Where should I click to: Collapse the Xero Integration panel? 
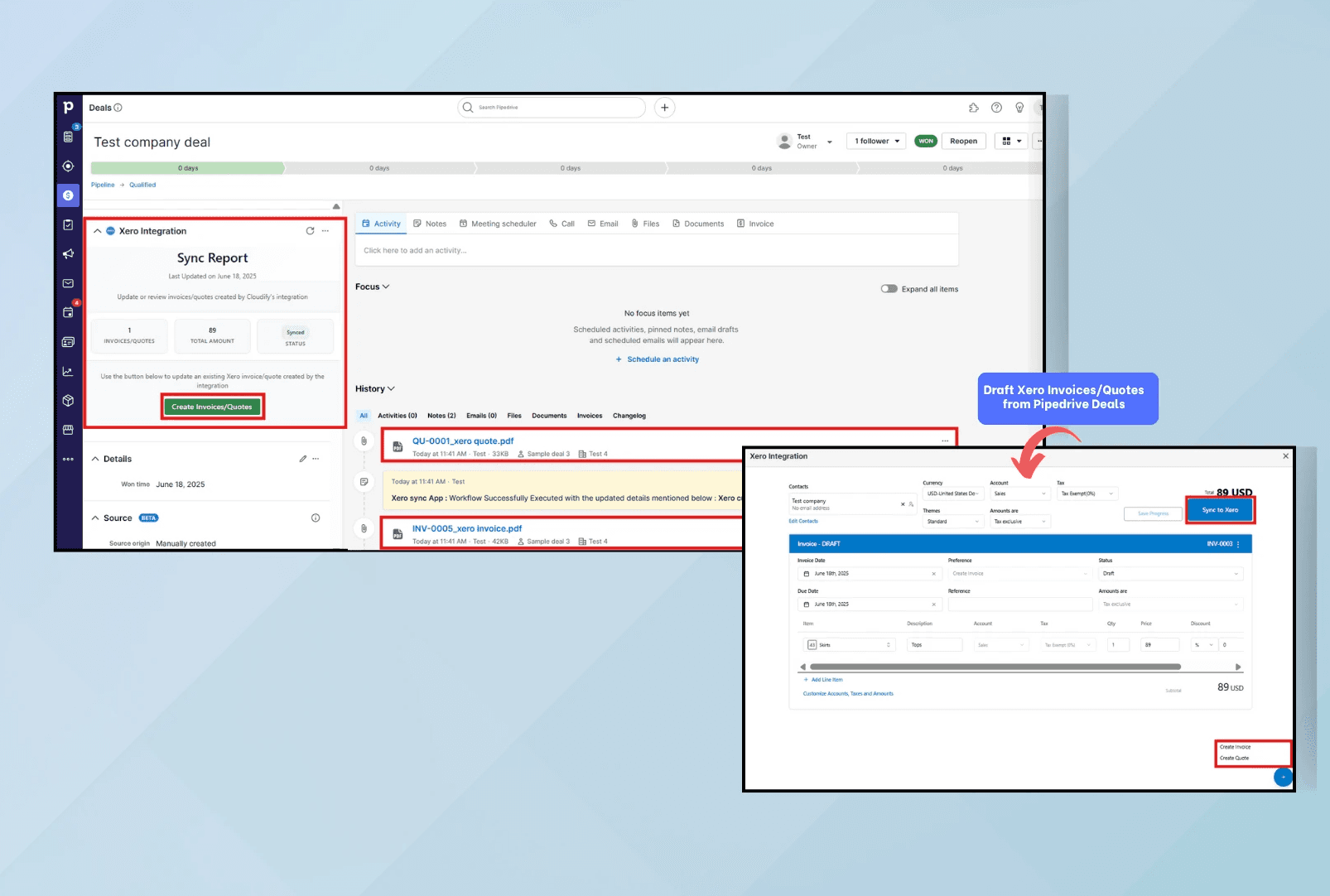click(x=98, y=231)
